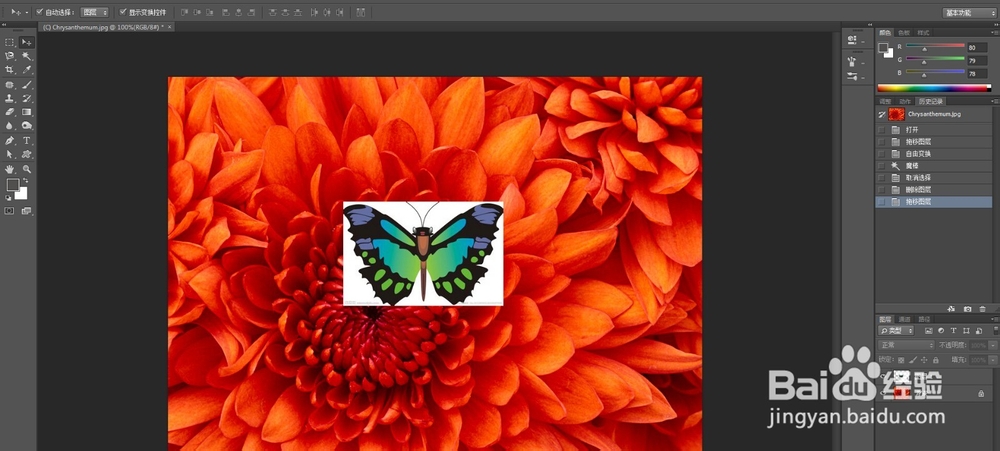Select the Crop tool
The image size is (1000, 451).
point(10,70)
